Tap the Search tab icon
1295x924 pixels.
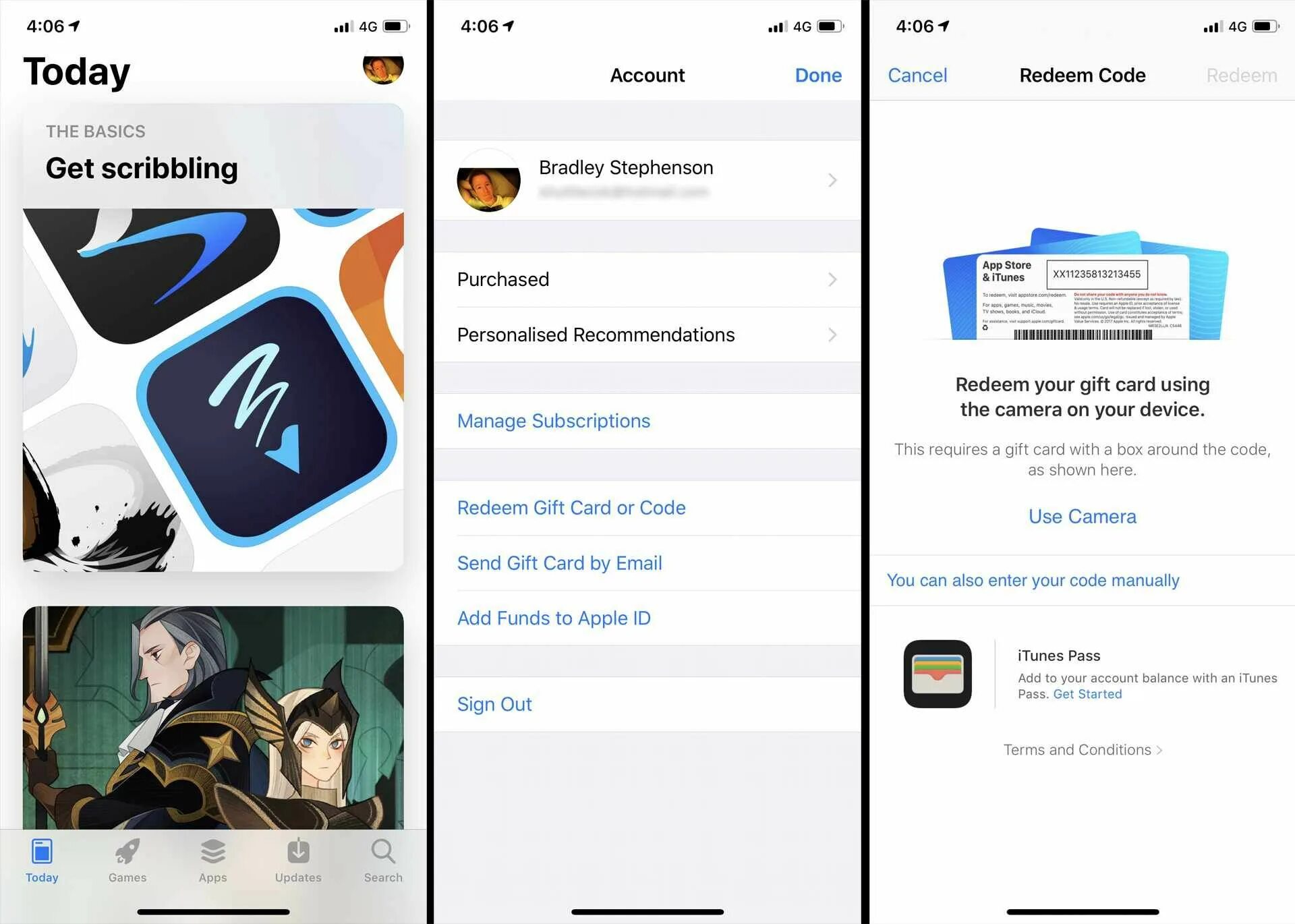pyautogui.click(x=383, y=857)
